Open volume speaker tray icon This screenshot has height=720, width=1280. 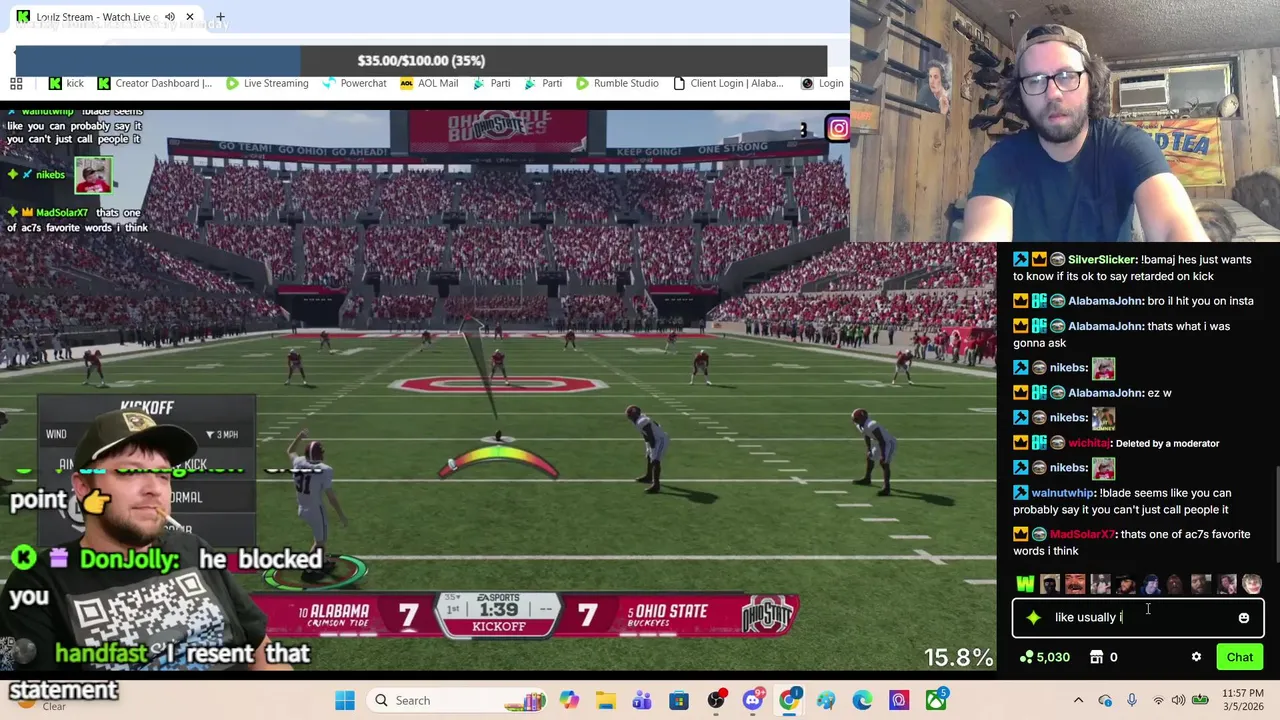click(1178, 700)
